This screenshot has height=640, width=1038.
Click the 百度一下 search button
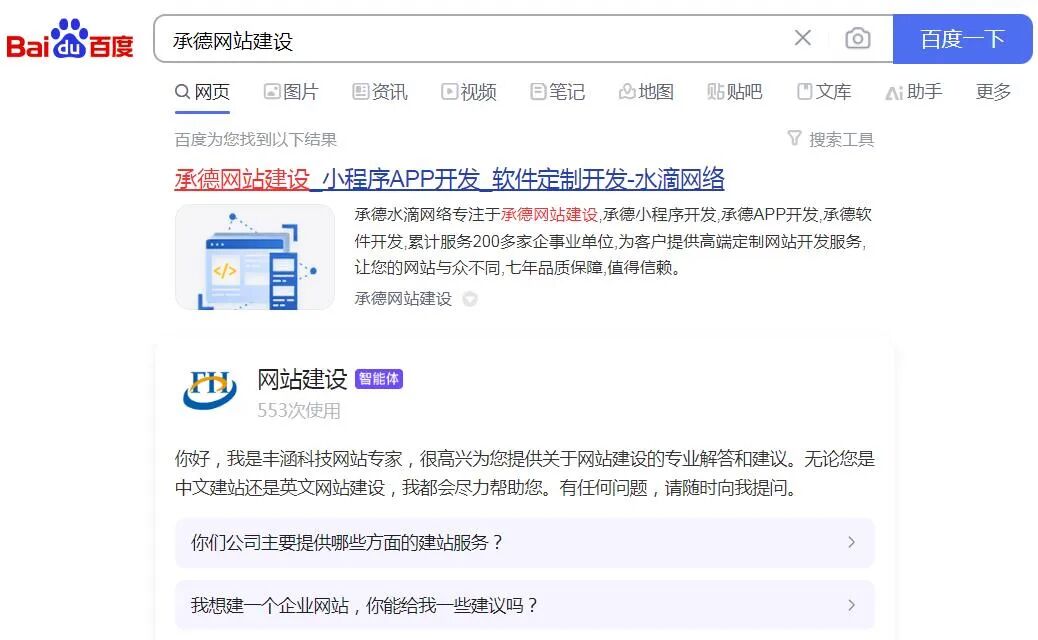pos(962,39)
